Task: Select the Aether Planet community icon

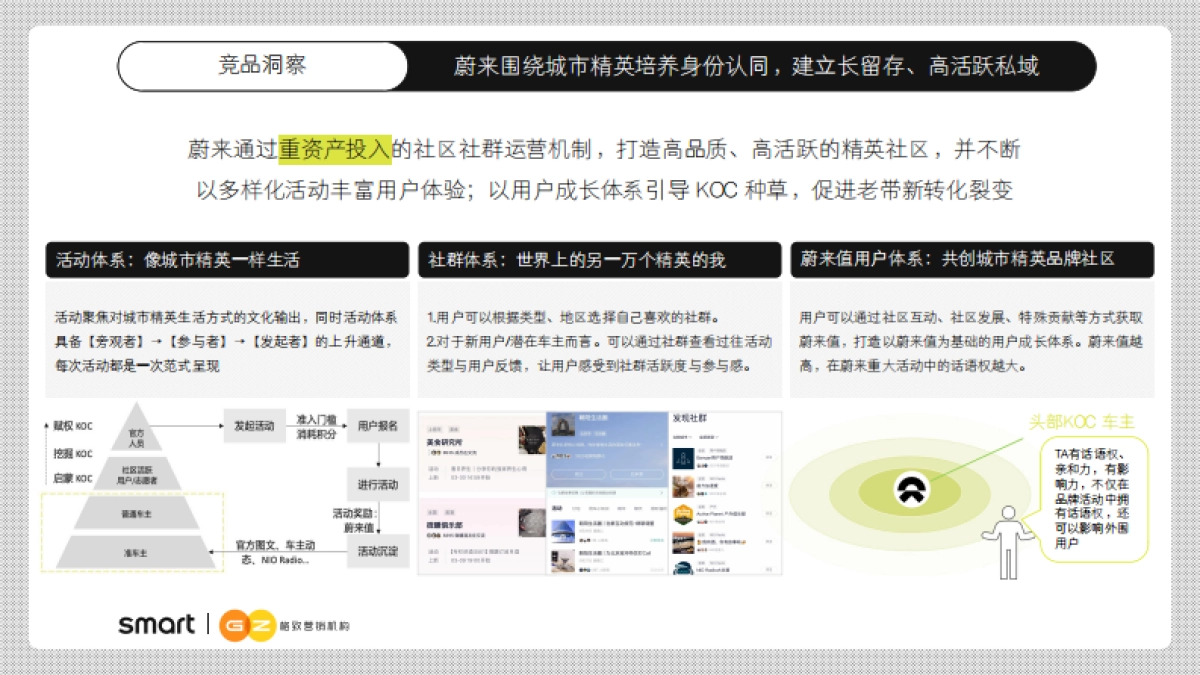Action: coord(683,513)
